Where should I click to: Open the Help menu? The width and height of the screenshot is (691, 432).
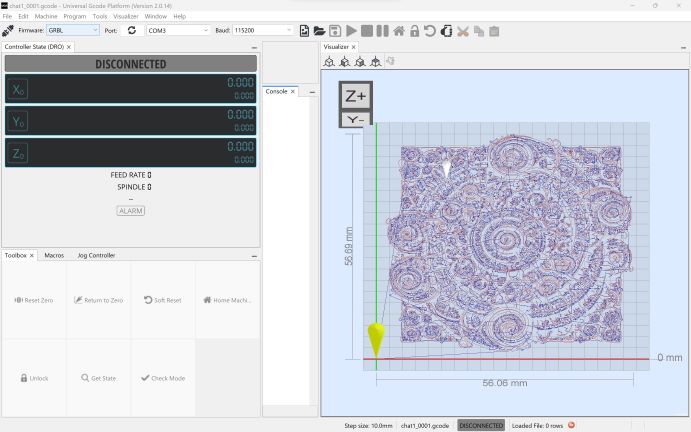pos(179,16)
